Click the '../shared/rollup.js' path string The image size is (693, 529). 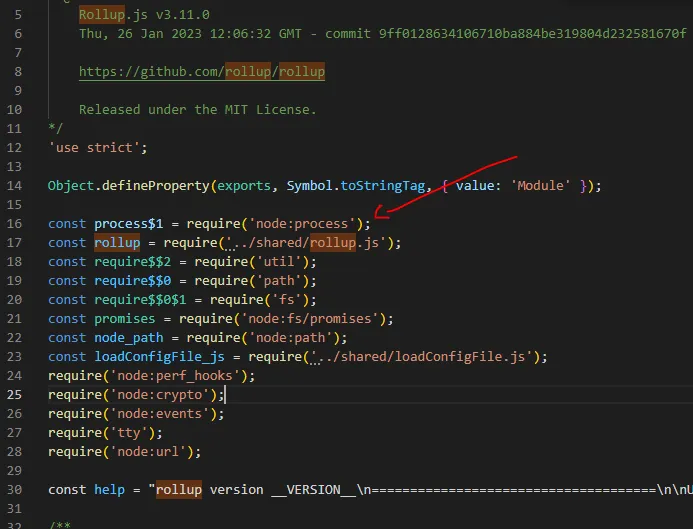tap(306, 243)
